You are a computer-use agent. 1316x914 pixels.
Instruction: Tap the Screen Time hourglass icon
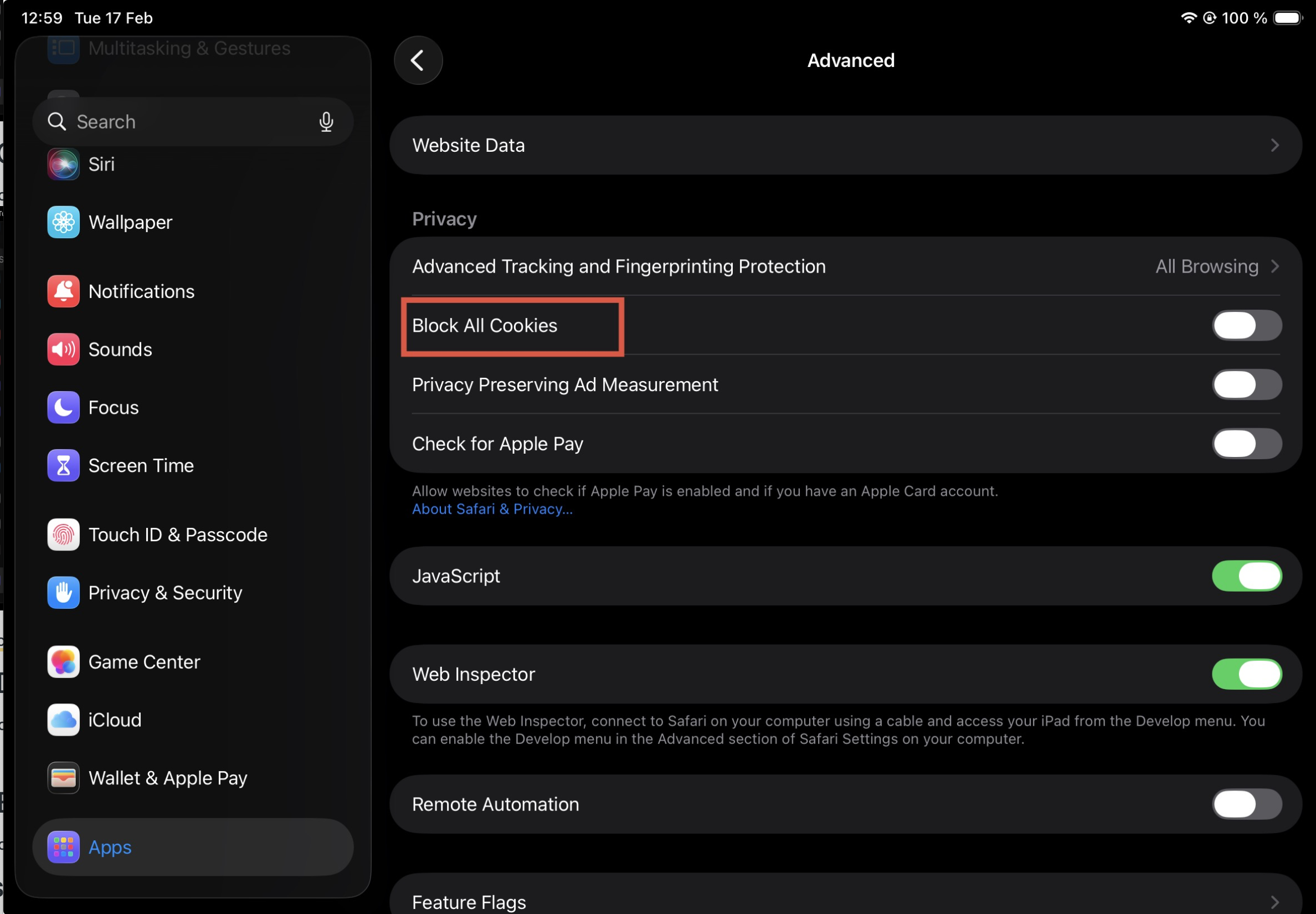(x=63, y=466)
